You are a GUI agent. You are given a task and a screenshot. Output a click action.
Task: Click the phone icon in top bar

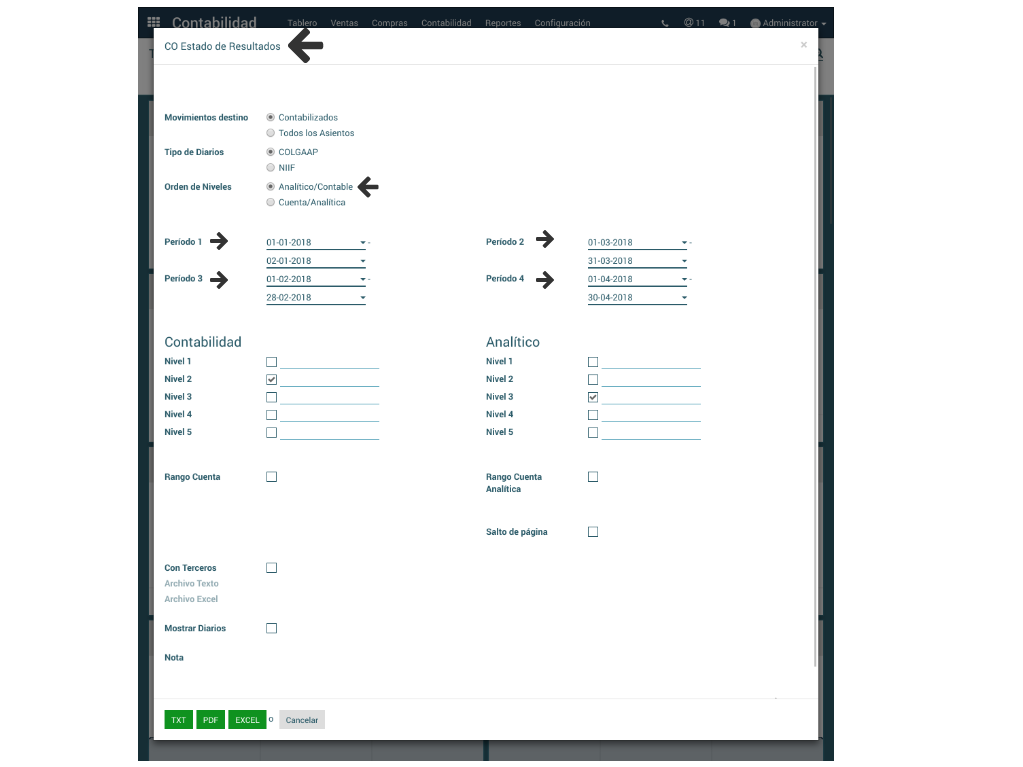(665, 23)
